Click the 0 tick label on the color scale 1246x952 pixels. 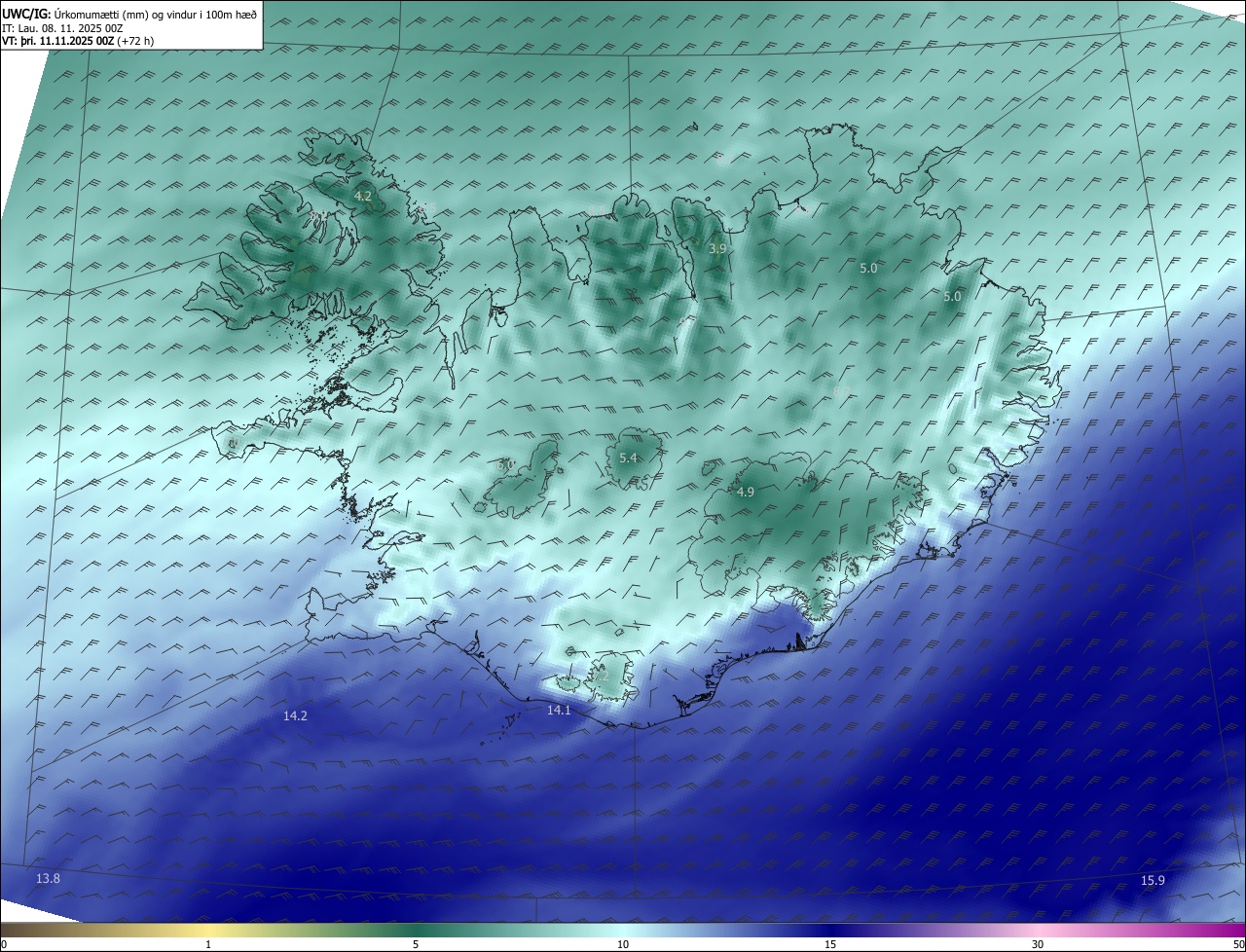(x=4, y=944)
